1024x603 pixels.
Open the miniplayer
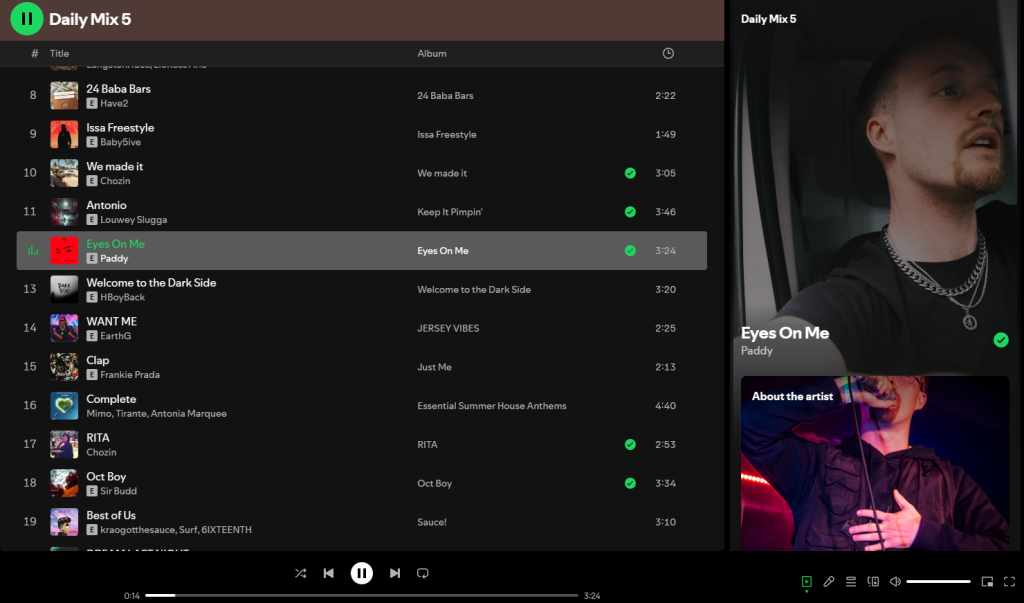pos(987,581)
